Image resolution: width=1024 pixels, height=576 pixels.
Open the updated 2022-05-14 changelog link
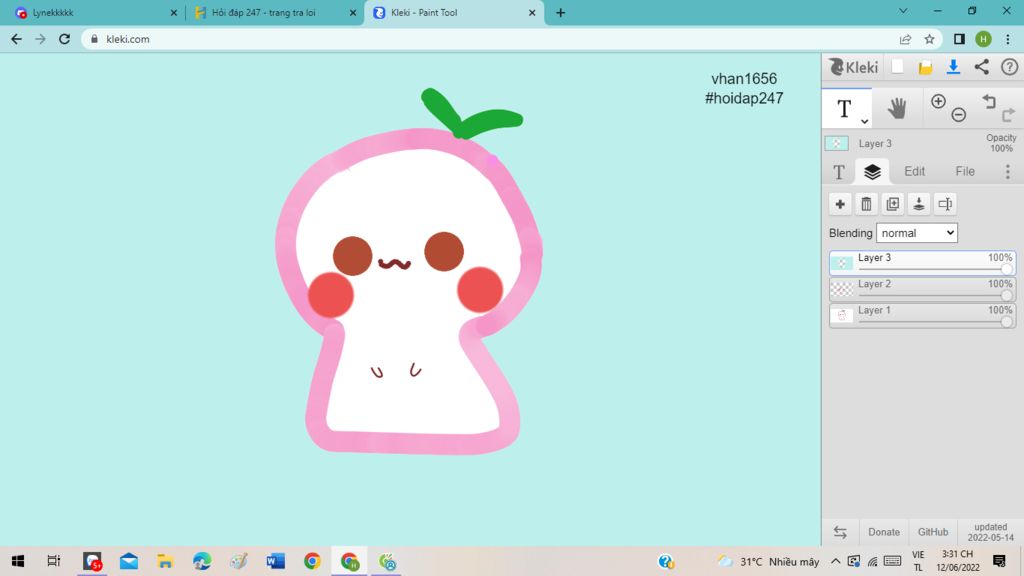pos(991,532)
